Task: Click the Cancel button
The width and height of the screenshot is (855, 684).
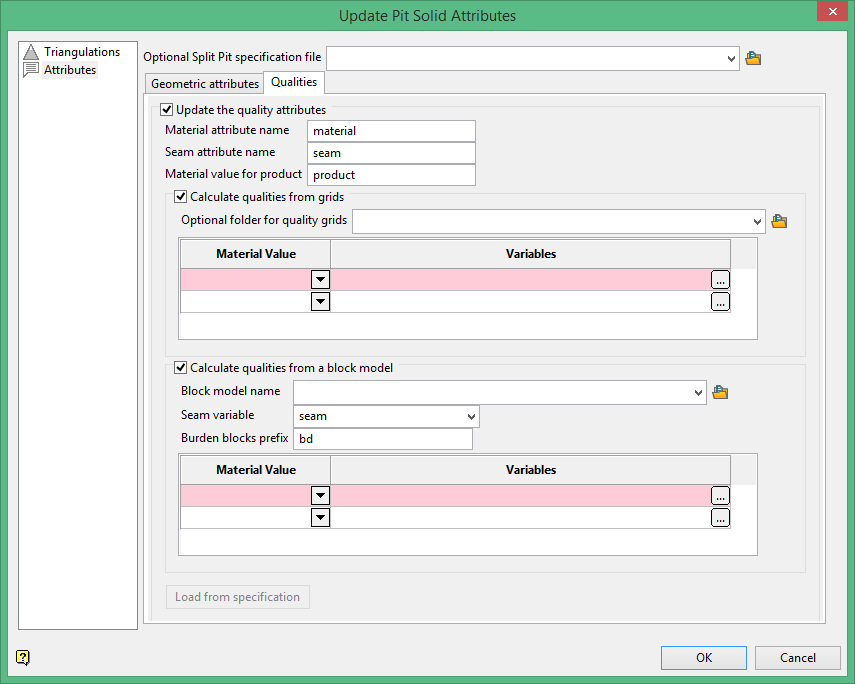Action: tap(797, 657)
